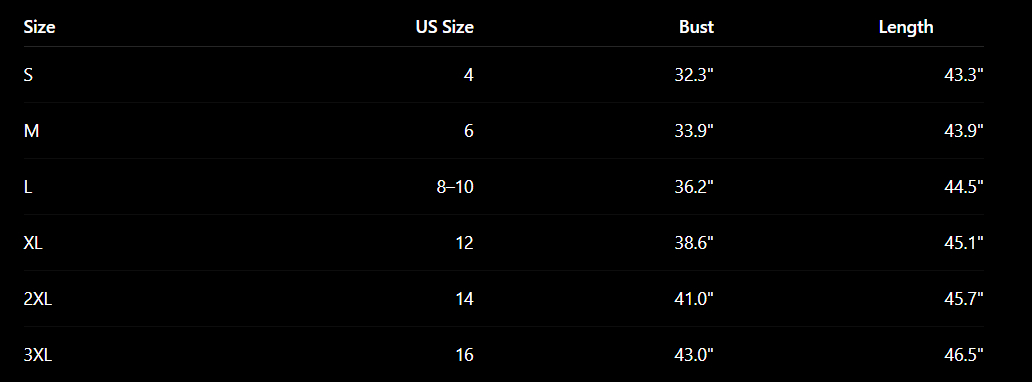Click the 3XL size row label
1032x382 pixels.
click(38, 355)
